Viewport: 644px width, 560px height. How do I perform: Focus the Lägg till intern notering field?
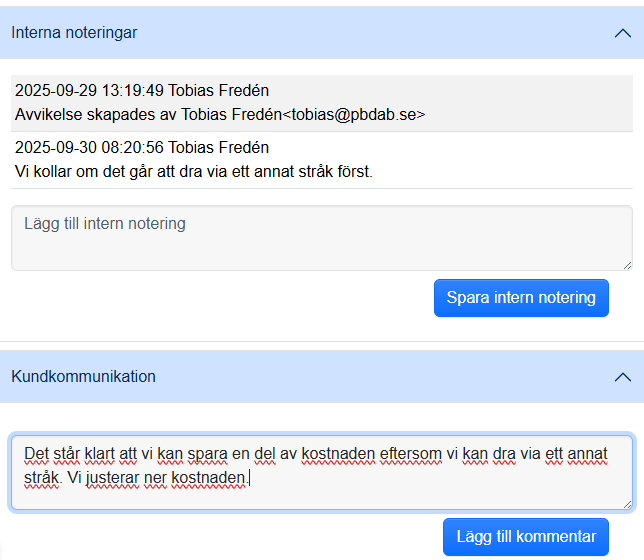coord(320,237)
